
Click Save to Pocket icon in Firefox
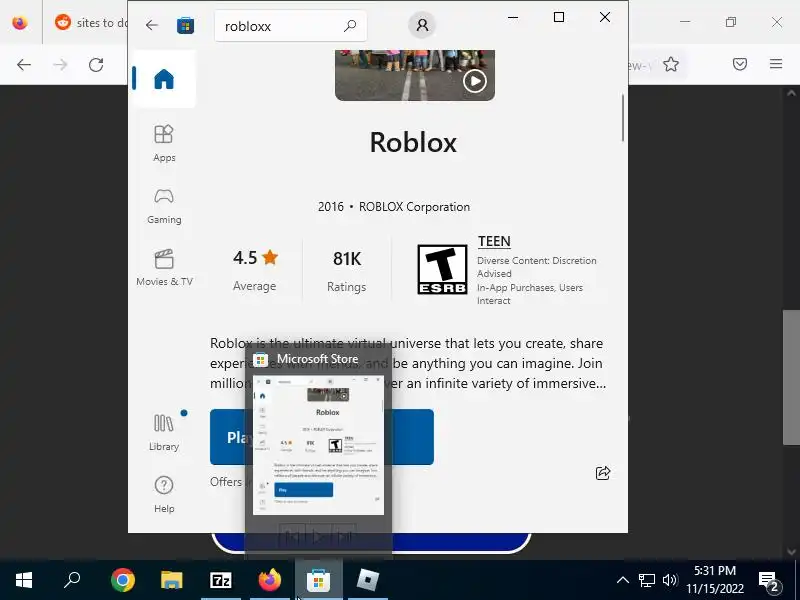(739, 64)
